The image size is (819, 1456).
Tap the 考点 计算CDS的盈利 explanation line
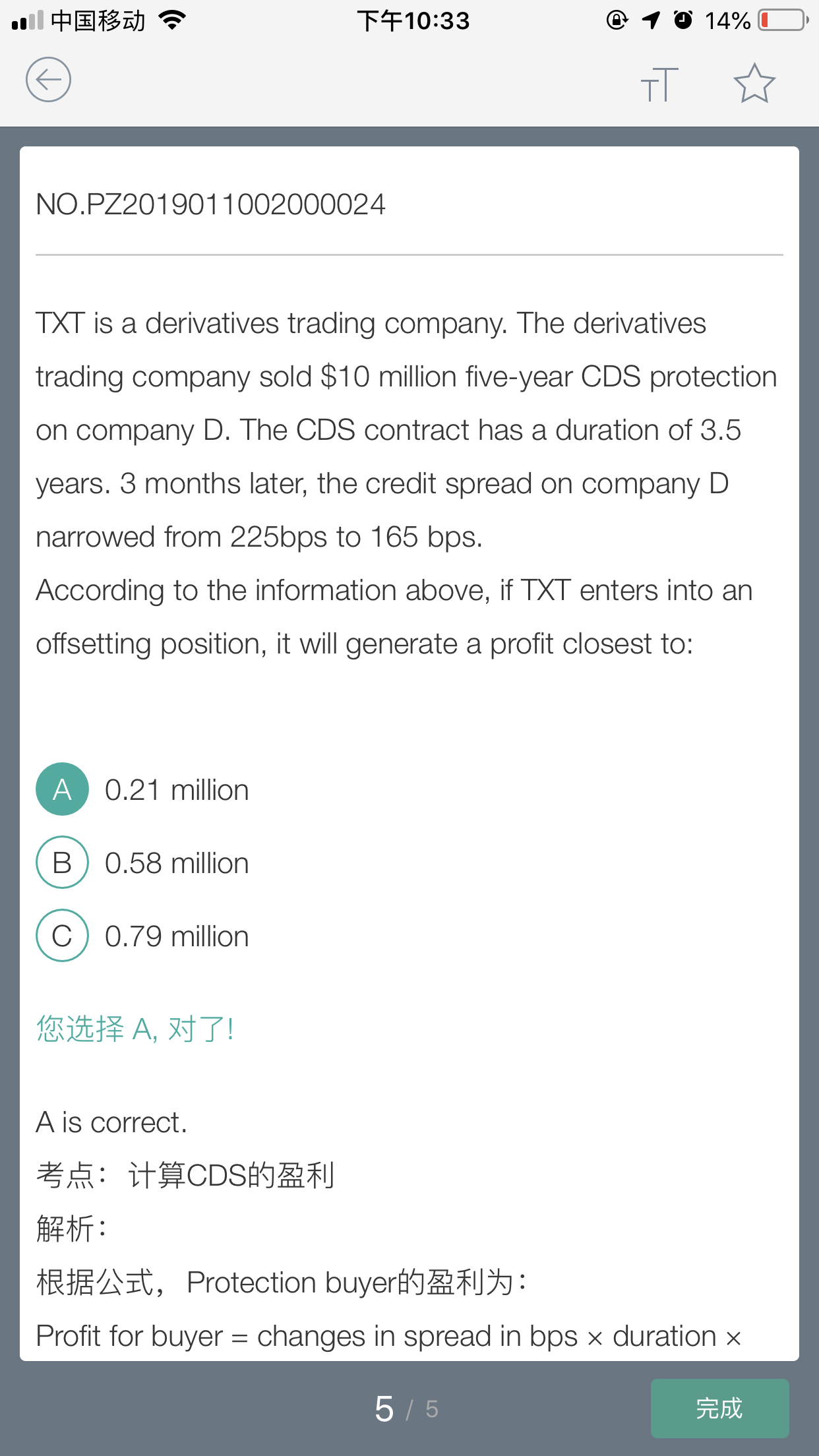click(185, 1175)
